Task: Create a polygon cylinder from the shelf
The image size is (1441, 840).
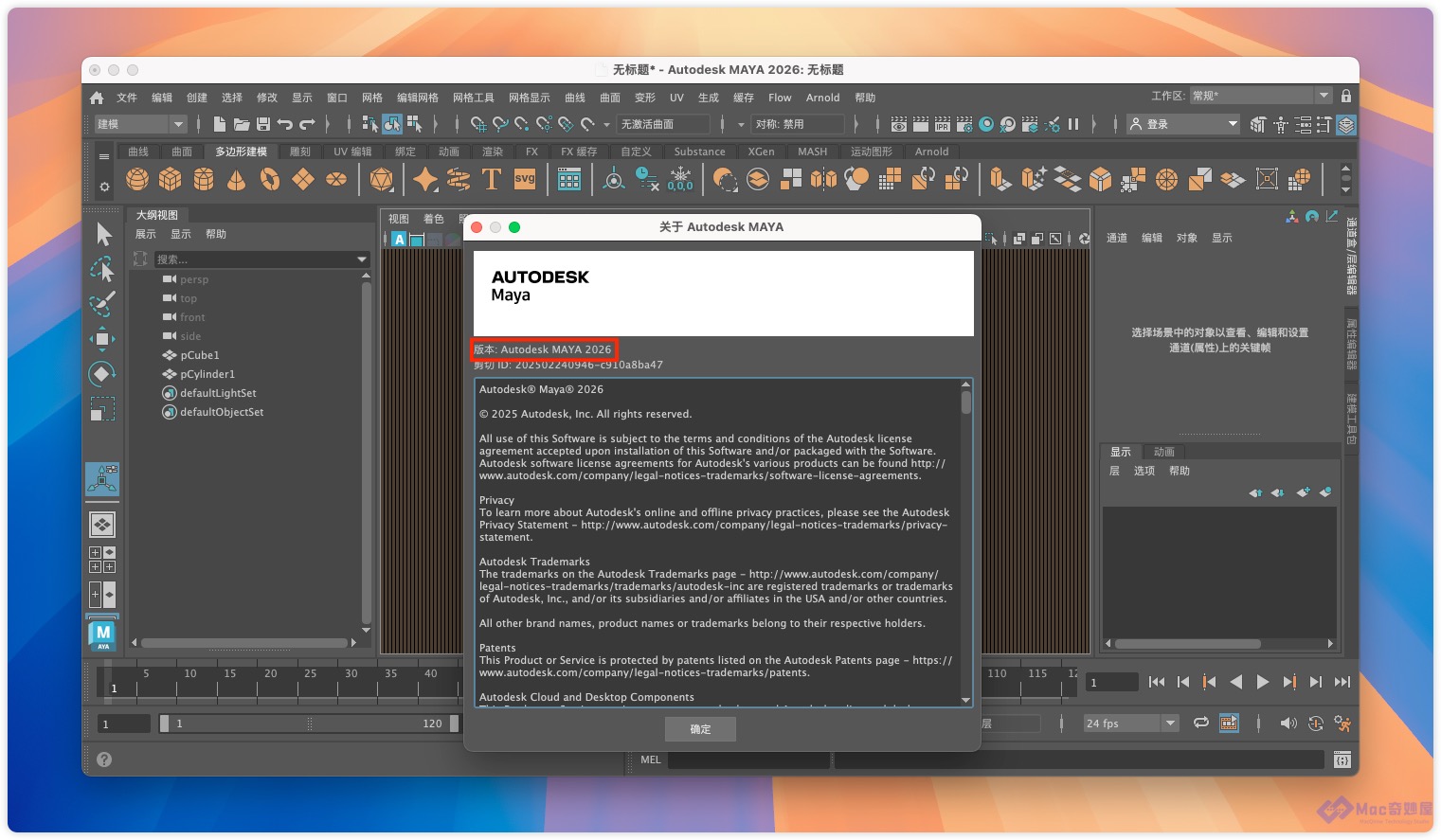Action: (204, 179)
